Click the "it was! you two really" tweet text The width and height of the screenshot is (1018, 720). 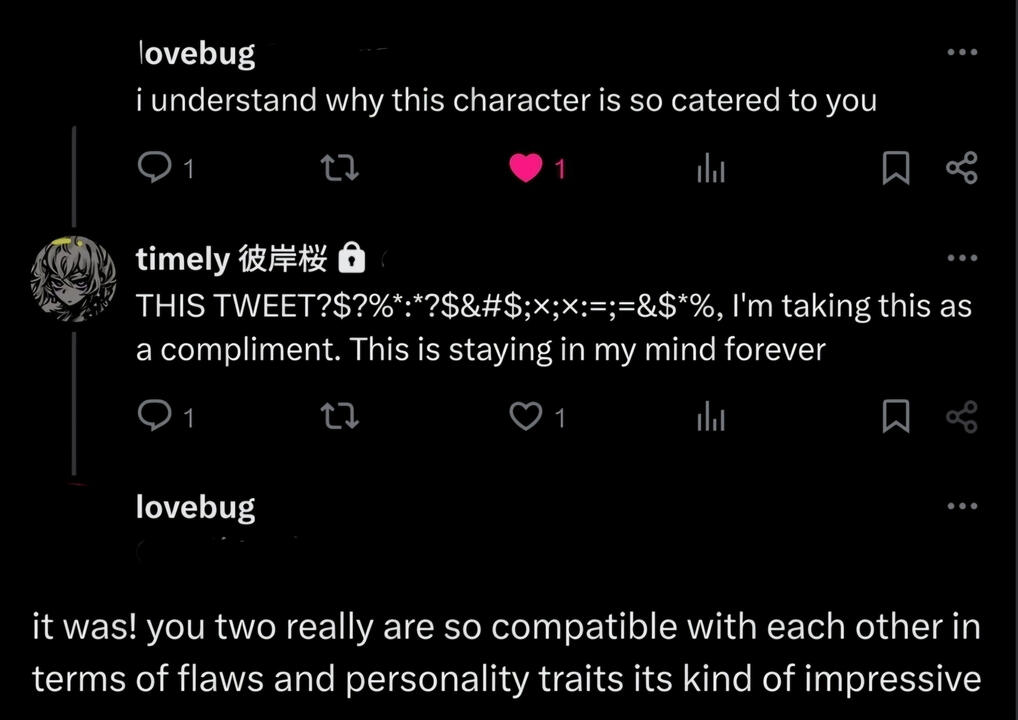pyautogui.click(x=506, y=652)
